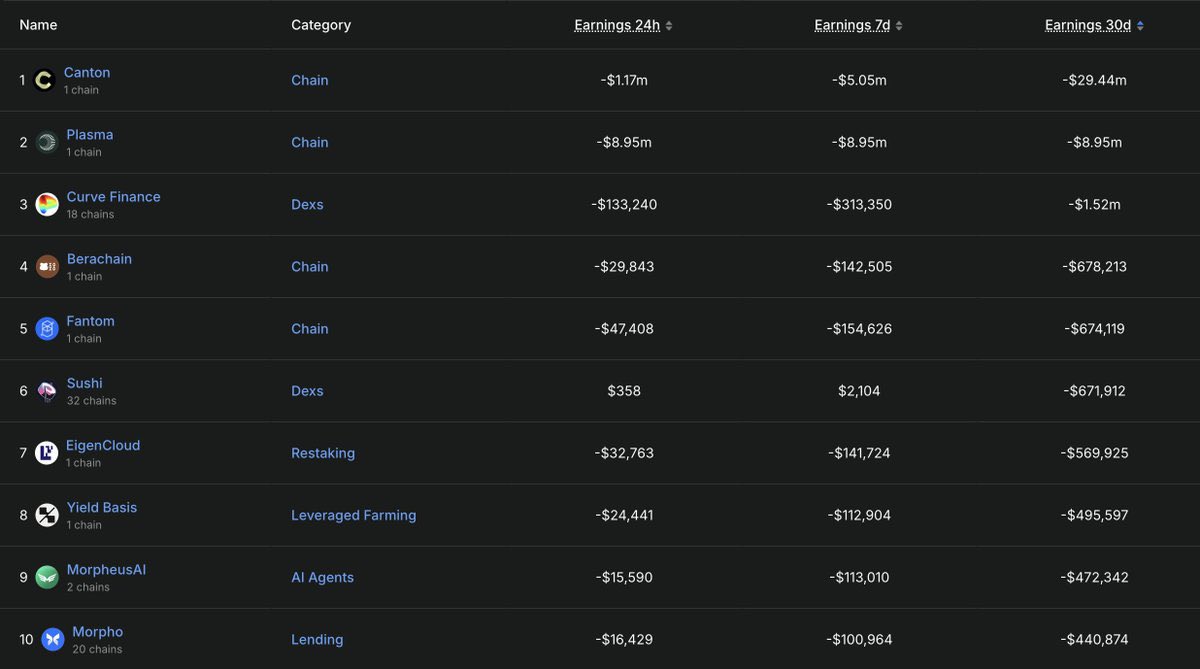Viewport: 1200px width, 669px height.
Task: Click the Curve Finance rainbow logo icon
Action: point(46,204)
